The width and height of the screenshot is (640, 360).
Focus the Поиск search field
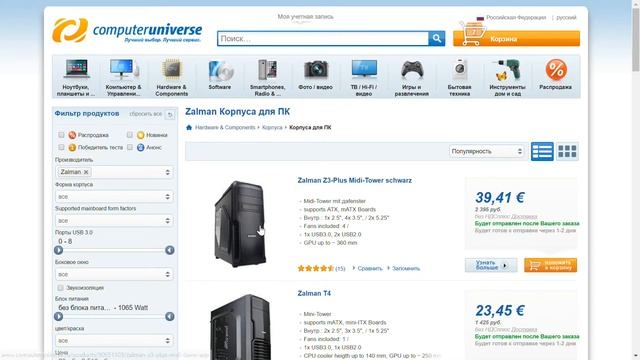click(x=323, y=38)
